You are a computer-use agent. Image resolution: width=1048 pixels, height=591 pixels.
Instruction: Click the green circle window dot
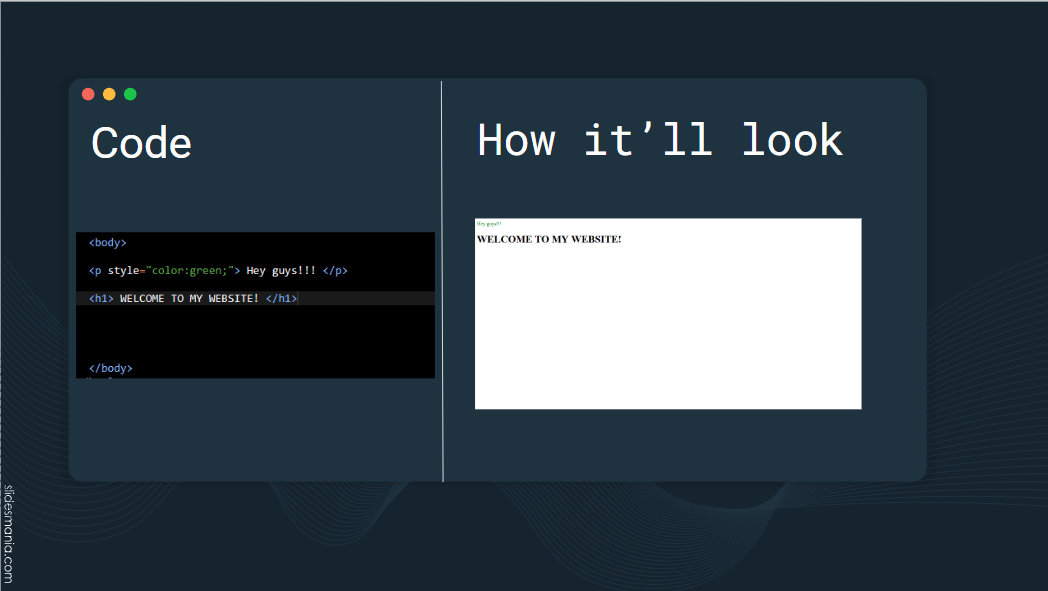point(130,94)
